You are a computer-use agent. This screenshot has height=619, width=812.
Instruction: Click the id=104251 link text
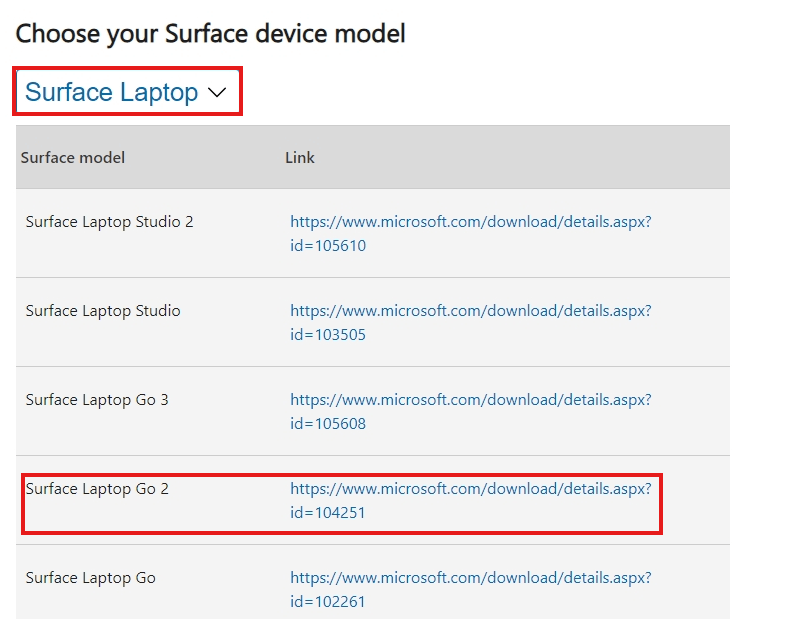pos(328,513)
